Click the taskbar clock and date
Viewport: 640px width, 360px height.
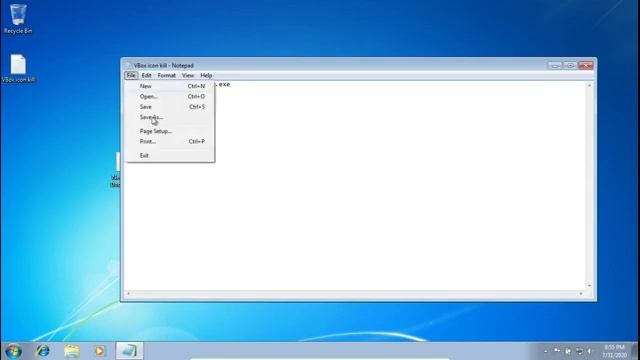tap(614, 351)
